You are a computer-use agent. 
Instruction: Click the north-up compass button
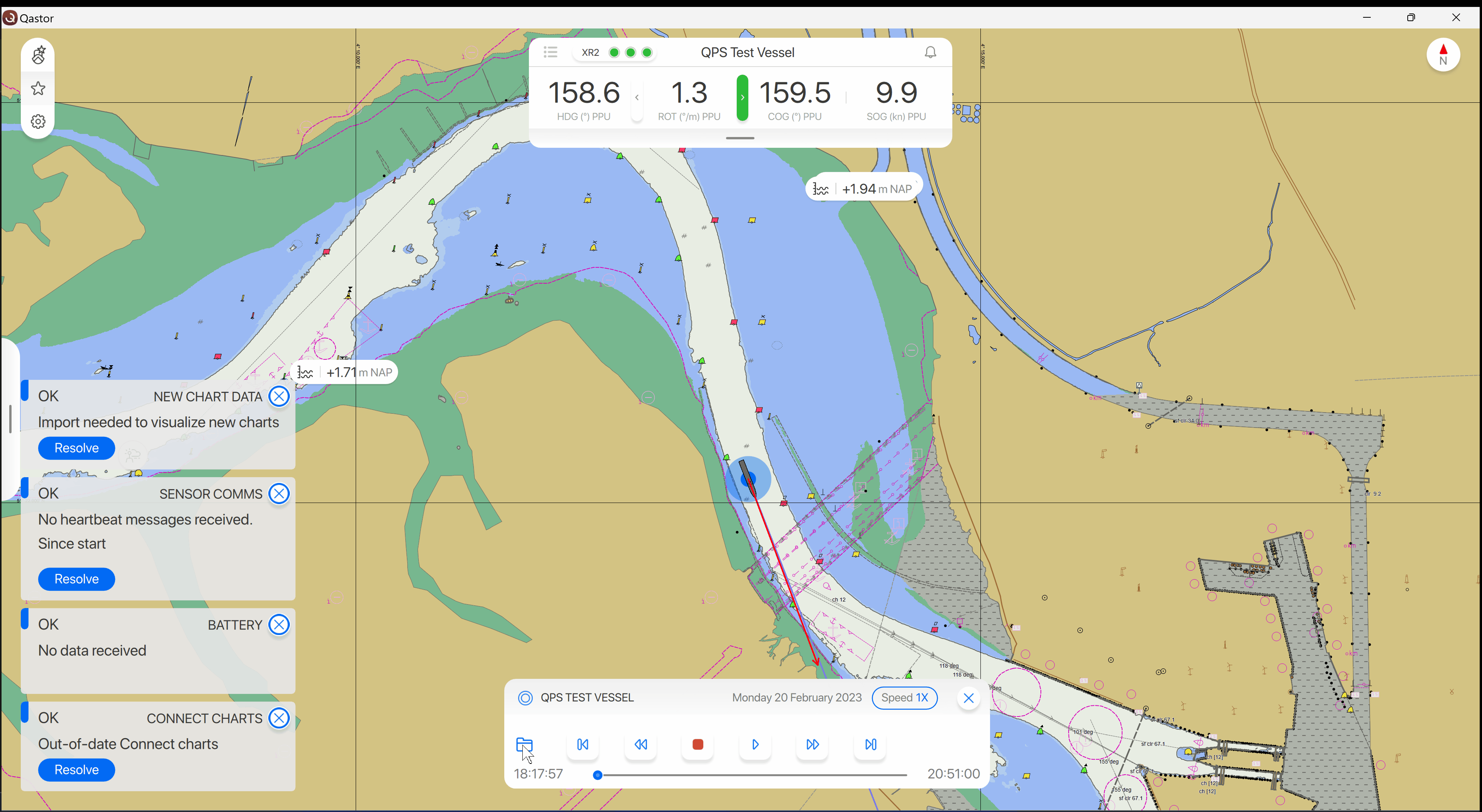(1442, 55)
